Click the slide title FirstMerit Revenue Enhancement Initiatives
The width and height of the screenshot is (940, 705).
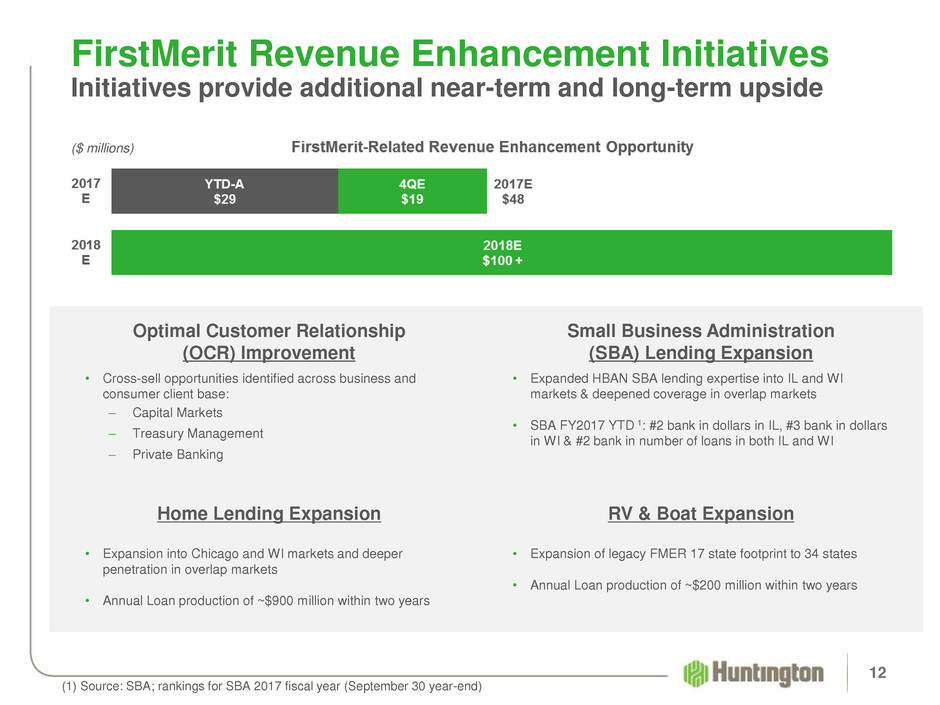tap(448, 50)
